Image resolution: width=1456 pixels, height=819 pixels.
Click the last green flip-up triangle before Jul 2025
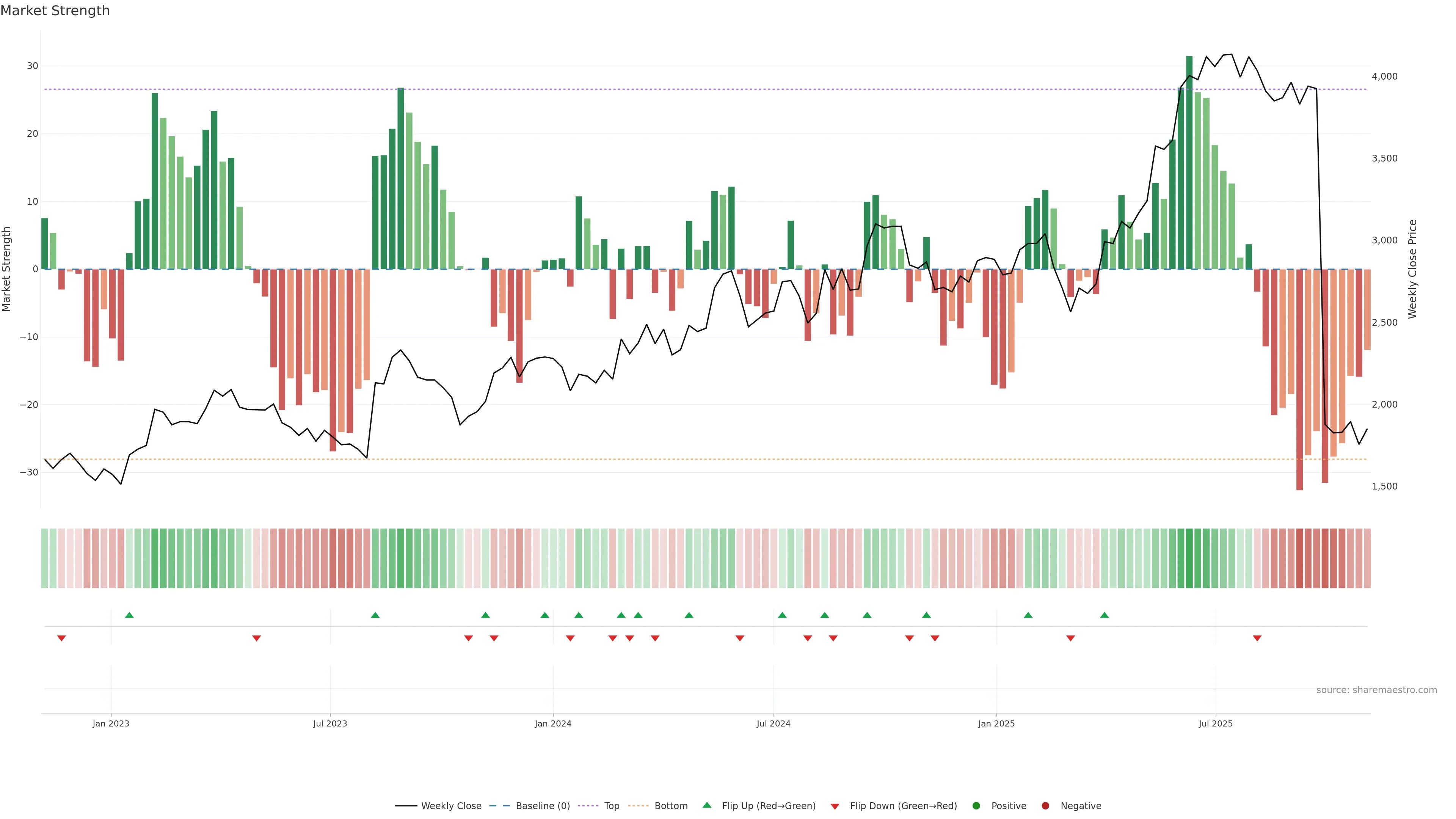pyautogui.click(x=1105, y=615)
